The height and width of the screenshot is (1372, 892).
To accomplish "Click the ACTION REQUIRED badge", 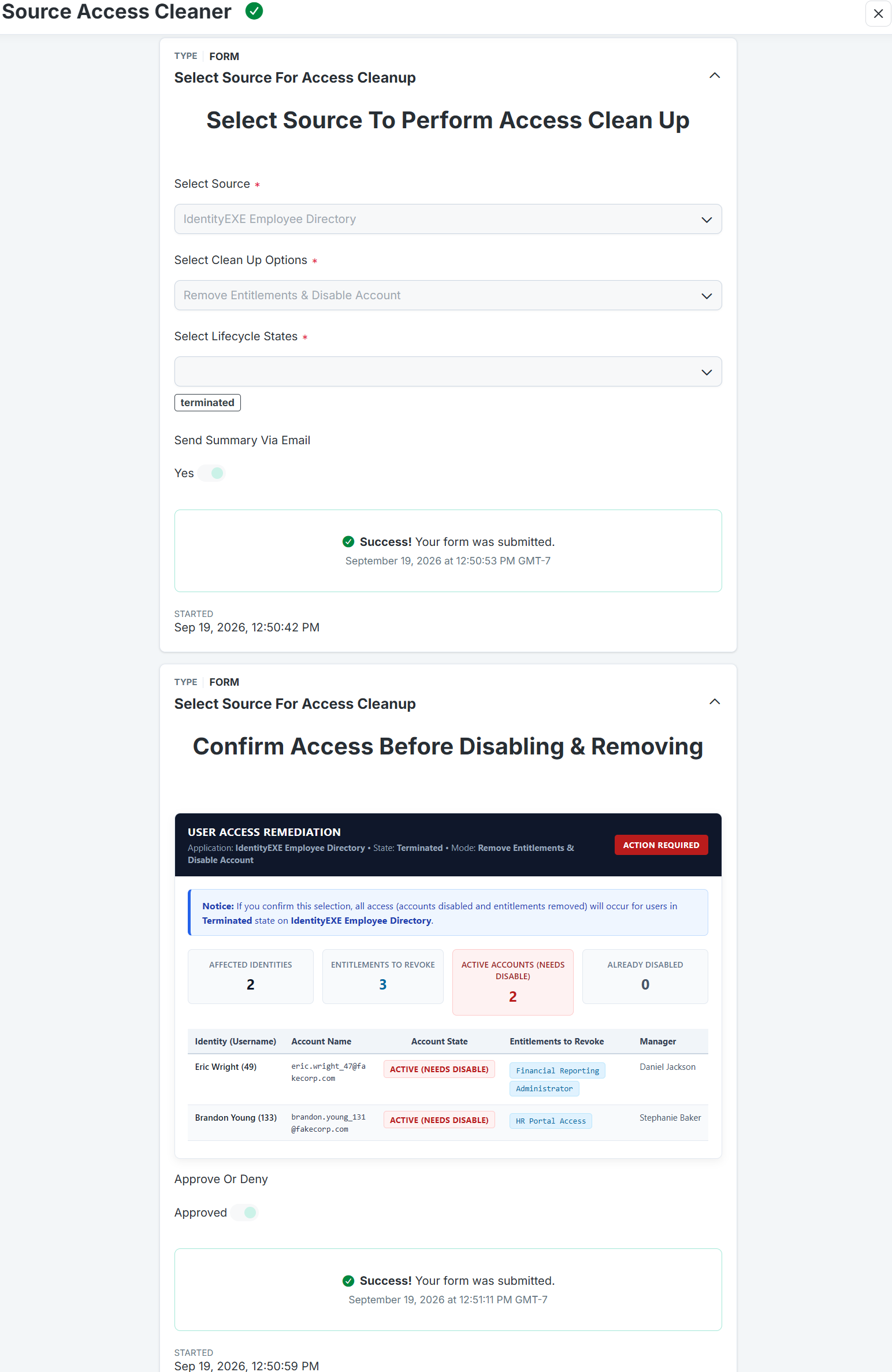I will pyautogui.click(x=661, y=845).
